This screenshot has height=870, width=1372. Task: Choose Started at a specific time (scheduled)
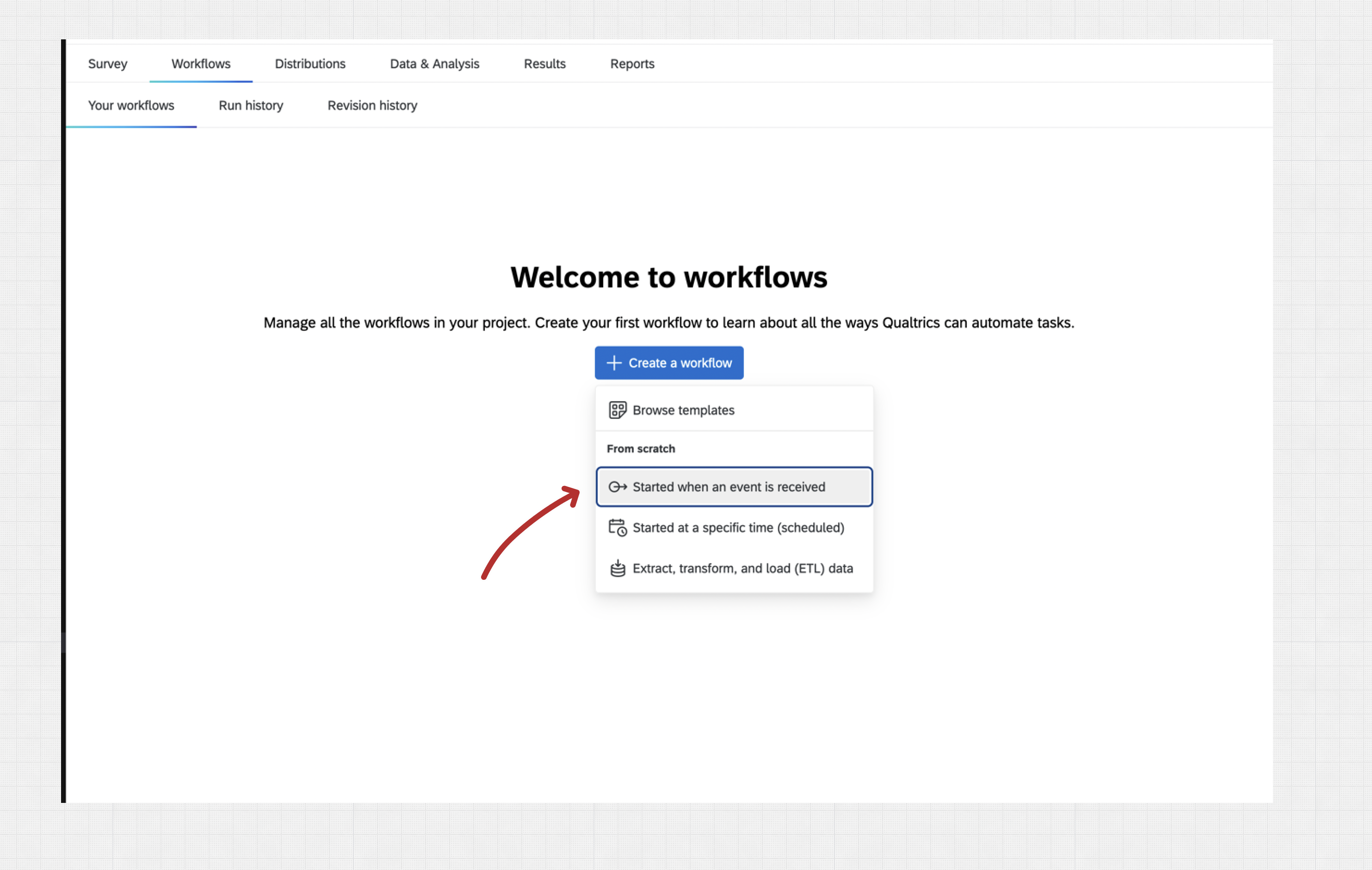tap(738, 528)
